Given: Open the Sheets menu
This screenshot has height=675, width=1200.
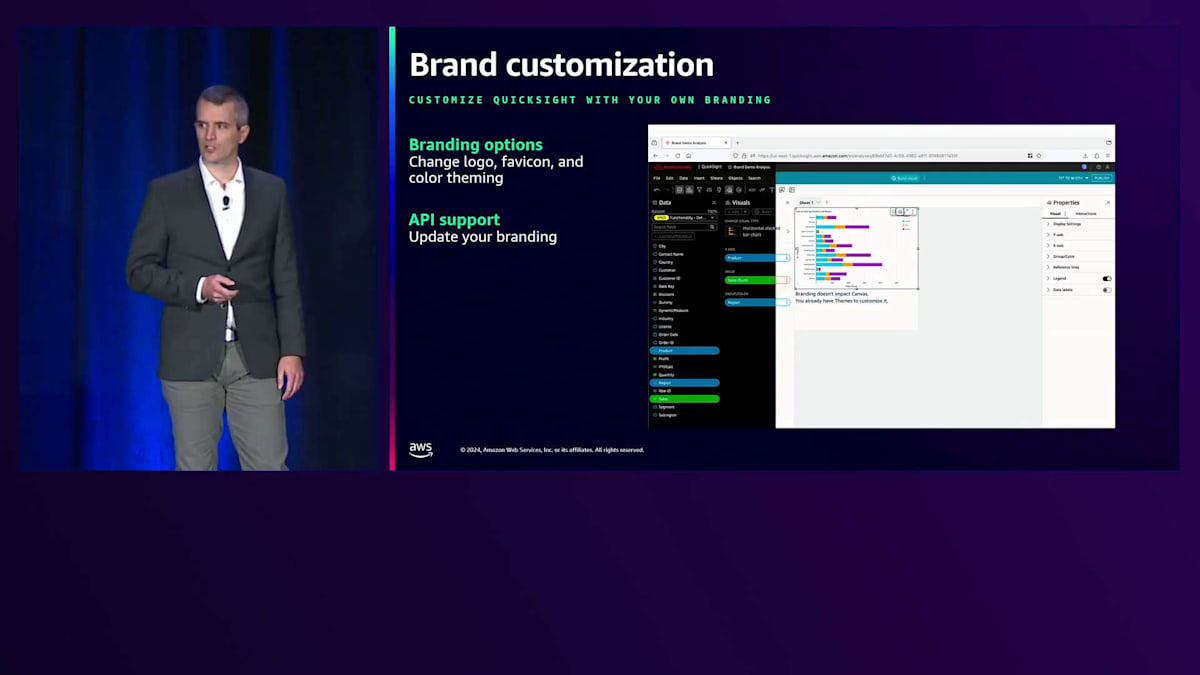Looking at the screenshot, I should pos(717,178).
